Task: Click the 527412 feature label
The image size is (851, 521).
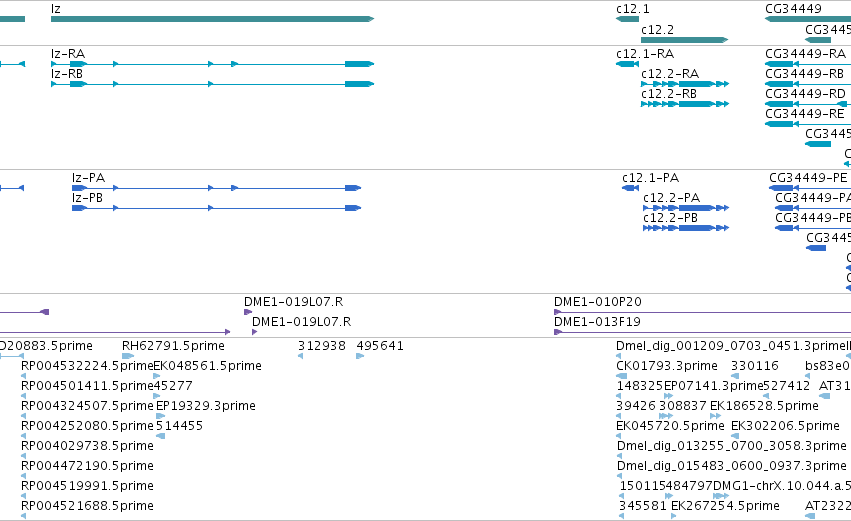Action: point(787,386)
